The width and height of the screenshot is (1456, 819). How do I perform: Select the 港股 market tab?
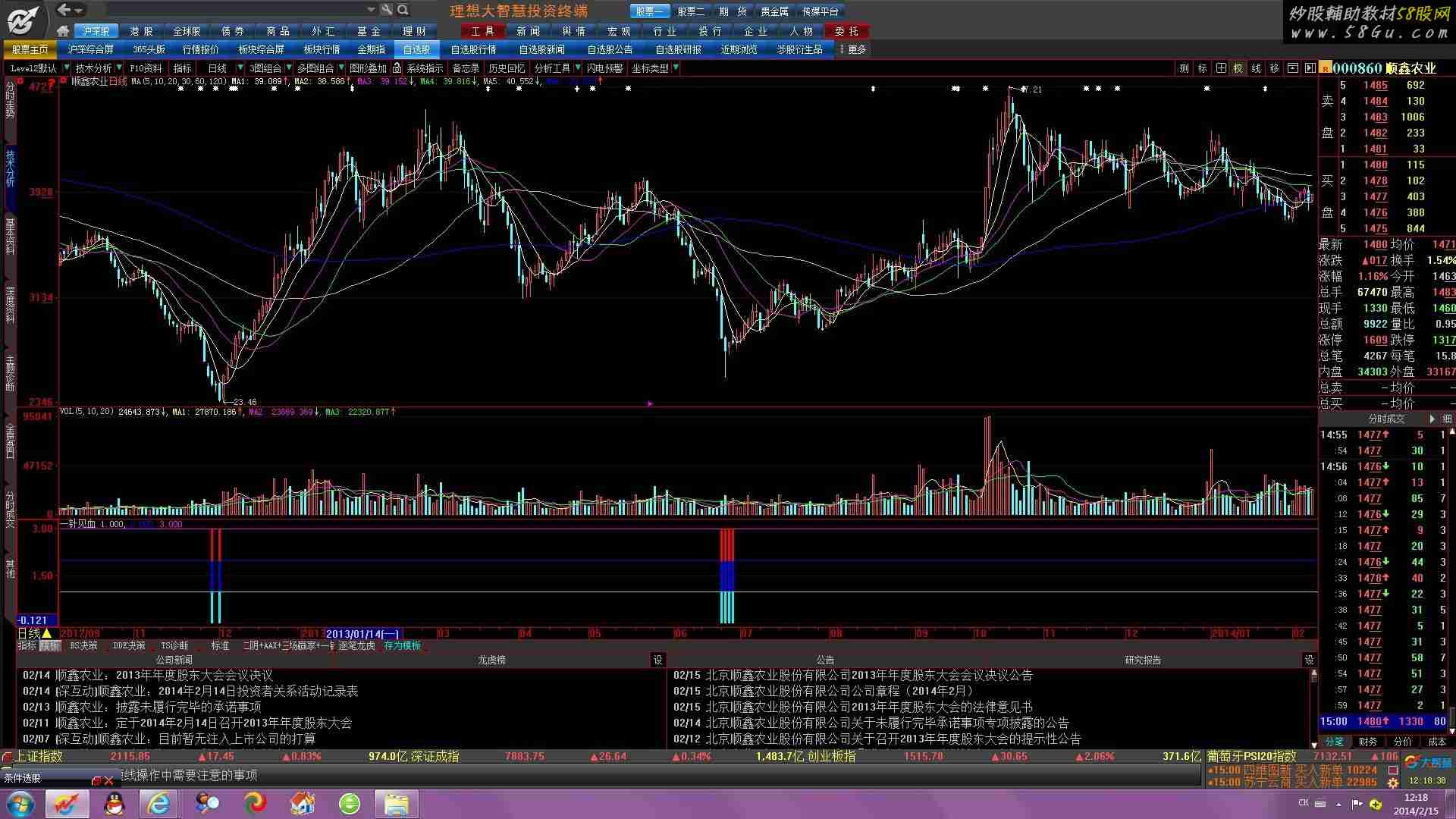(x=142, y=31)
